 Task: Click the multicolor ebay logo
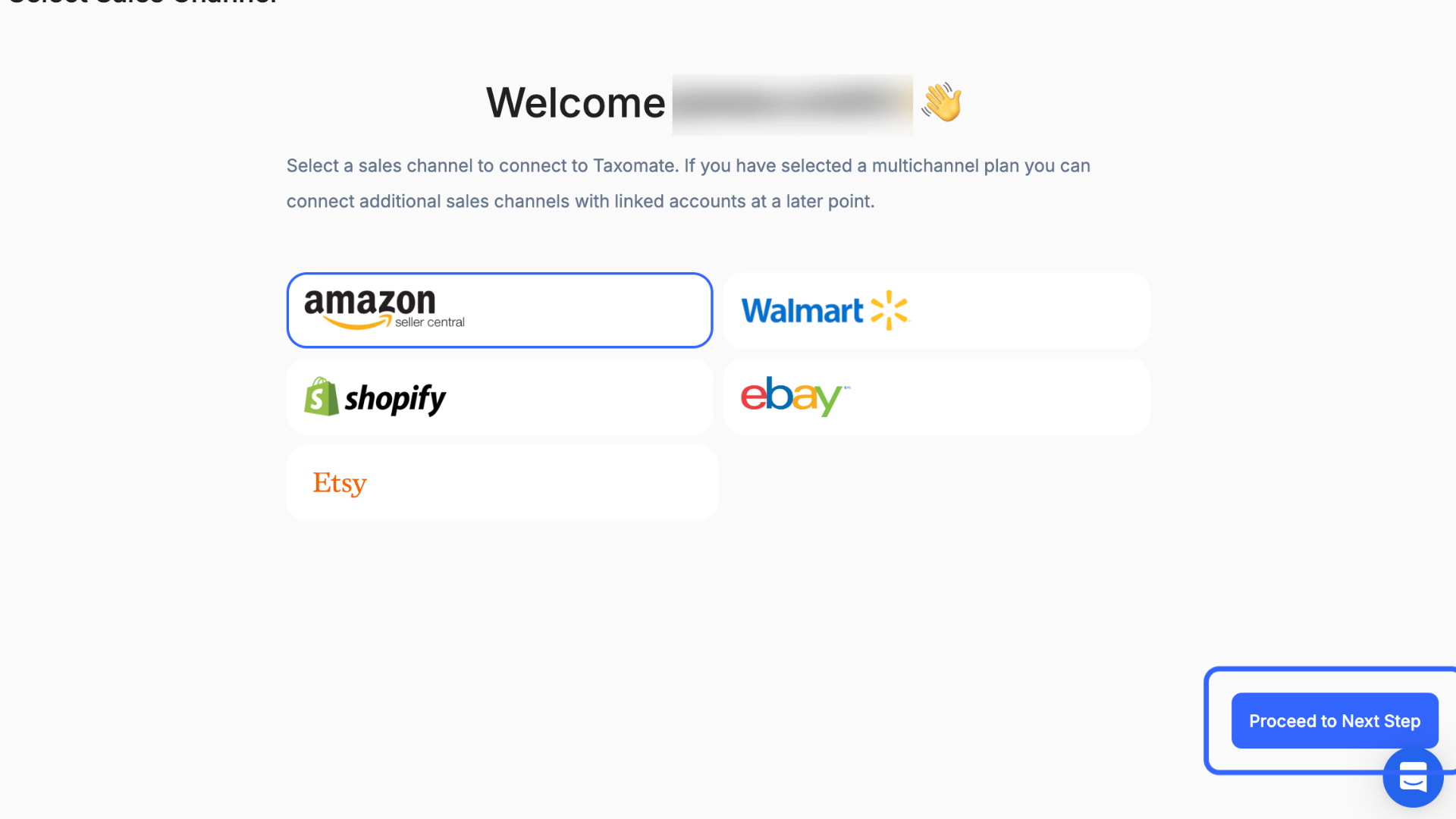click(x=793, y=396)
